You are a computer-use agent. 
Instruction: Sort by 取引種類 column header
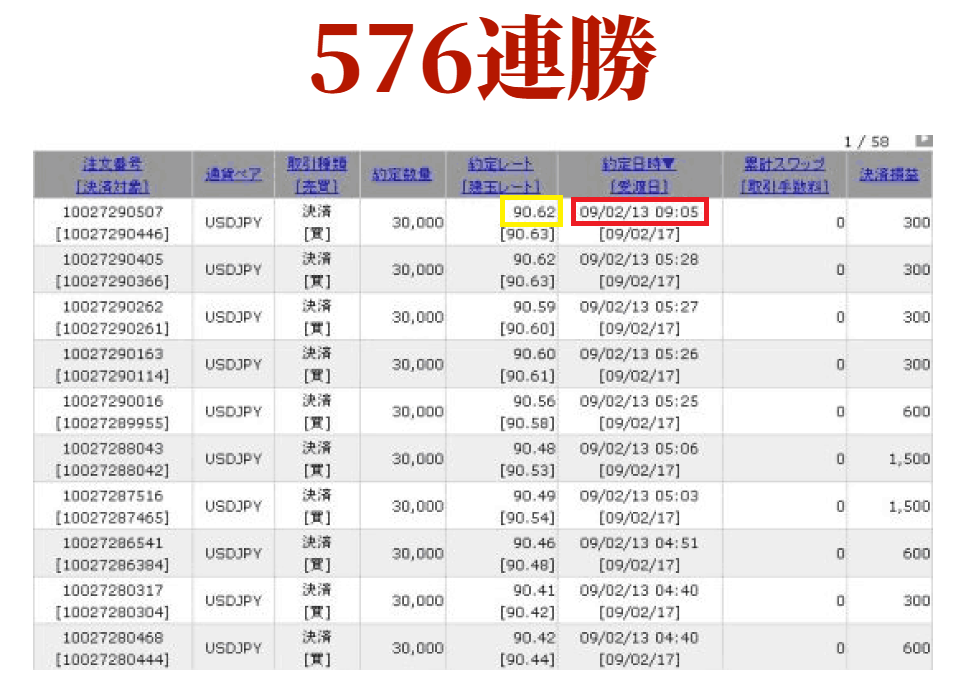(317, 164)
